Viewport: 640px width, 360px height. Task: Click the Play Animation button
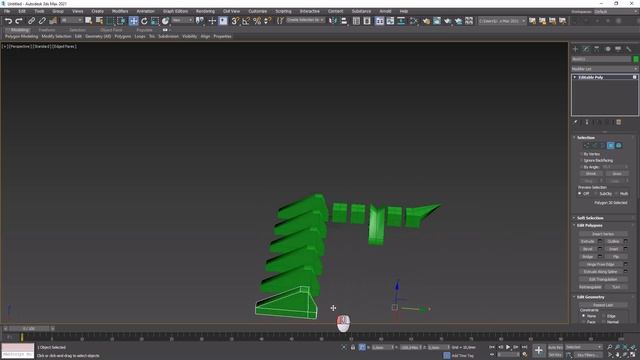(508, 347)
